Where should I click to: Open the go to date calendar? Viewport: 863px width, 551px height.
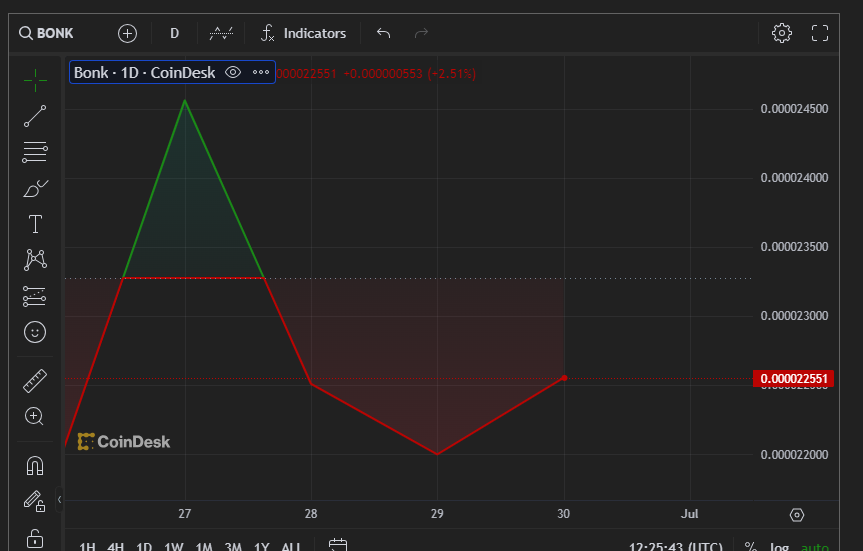pyautogui.click(x=338, y=545)
